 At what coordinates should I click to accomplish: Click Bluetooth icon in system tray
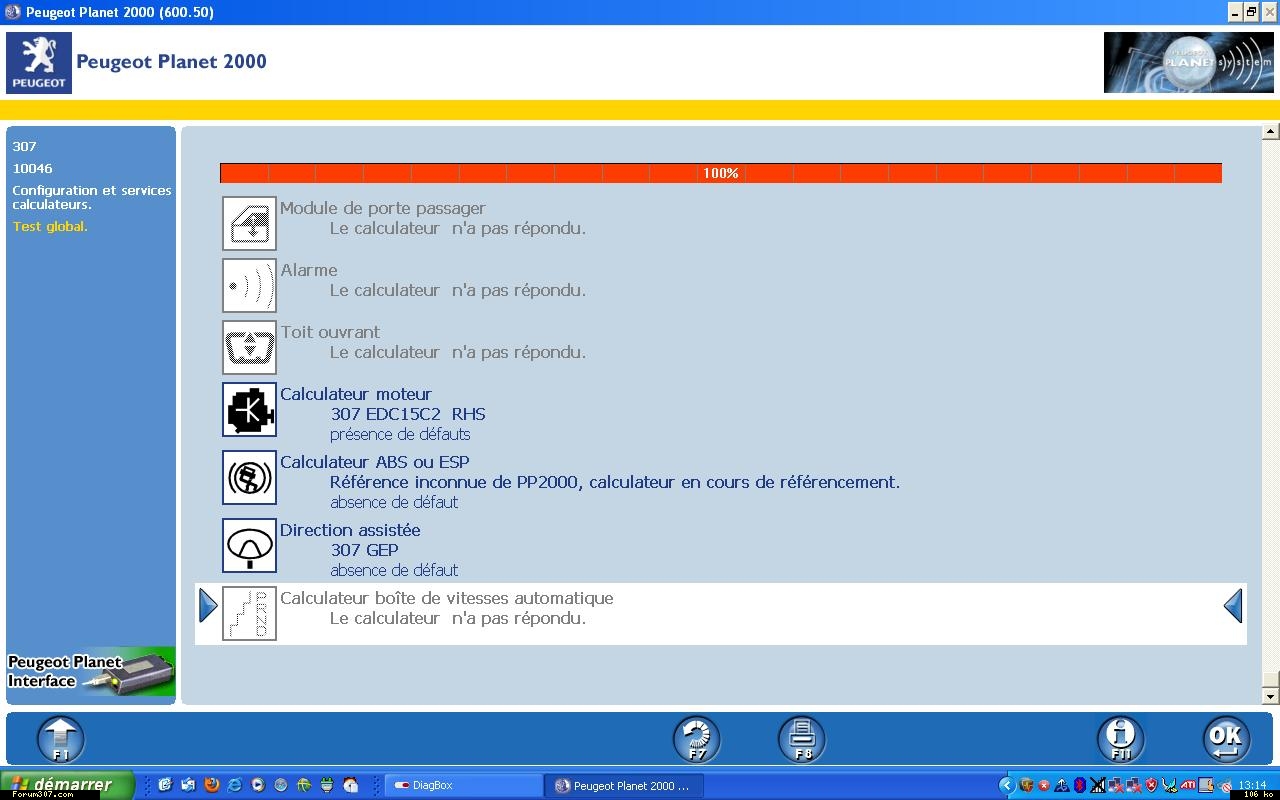pyautogui.click(x=1079, y=785)
